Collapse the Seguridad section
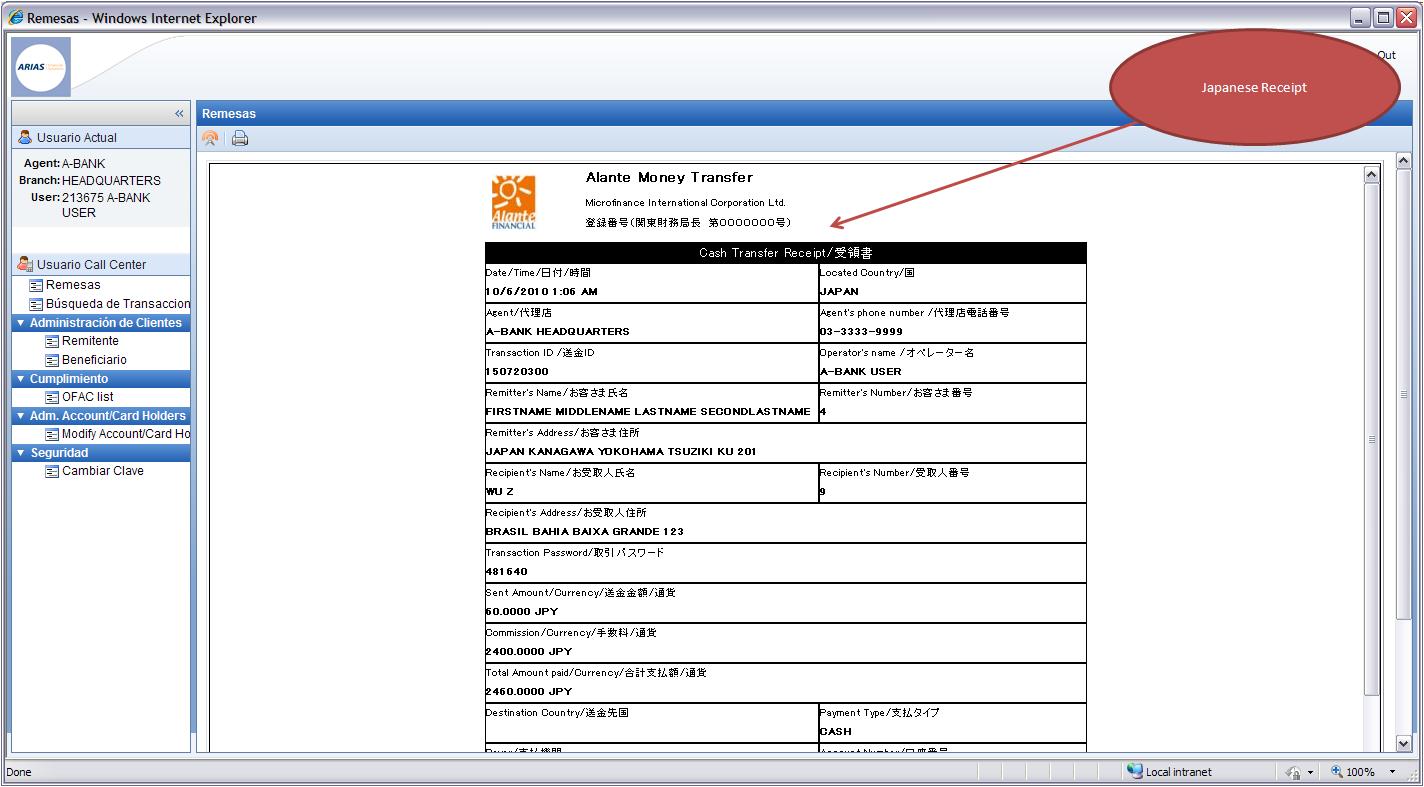This screenshot has height=787, width=1424. coord(20,453)
